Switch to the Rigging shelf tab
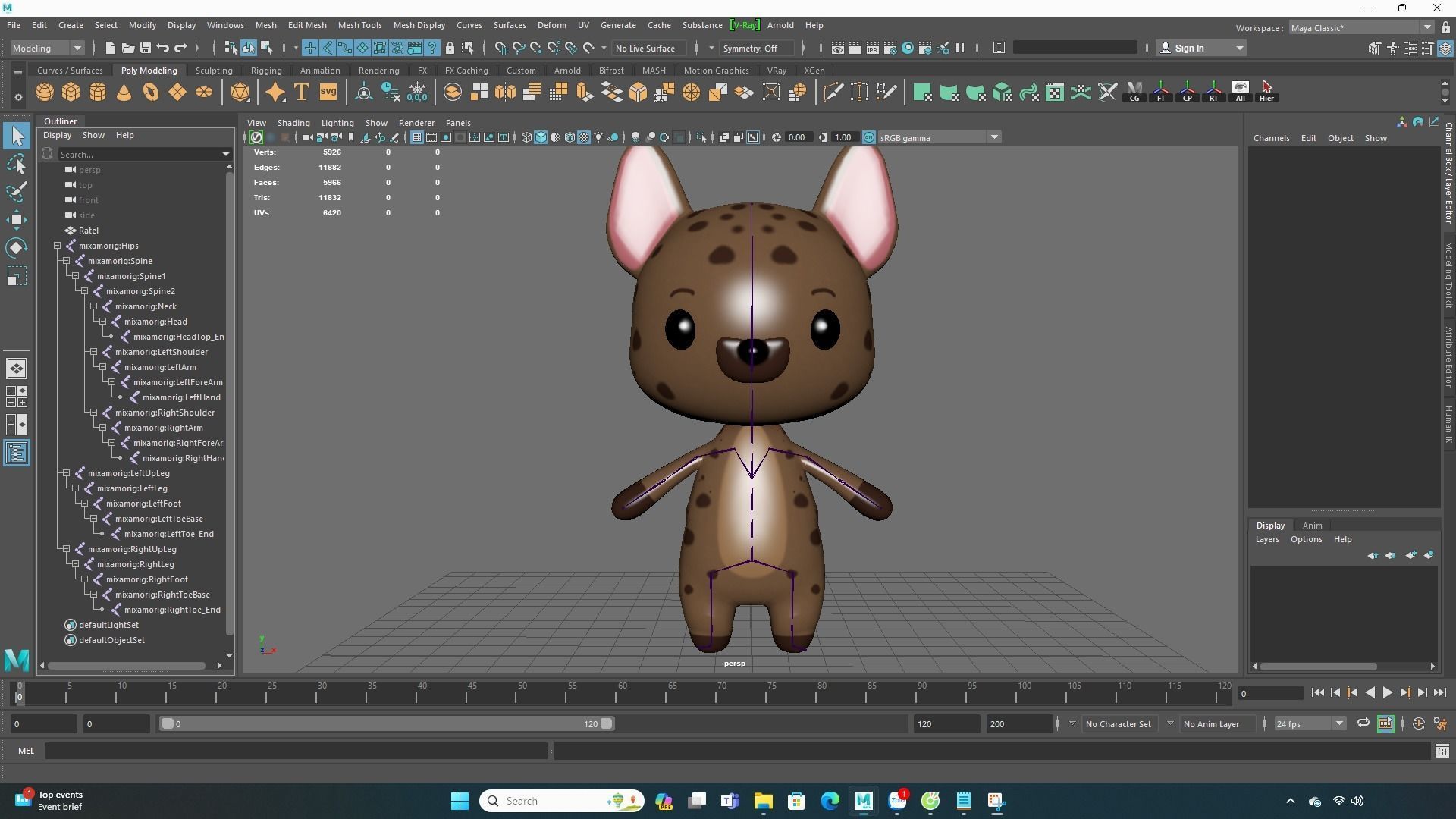Image resolution: width=1456 pixels, height=819 pixels. 266,71
